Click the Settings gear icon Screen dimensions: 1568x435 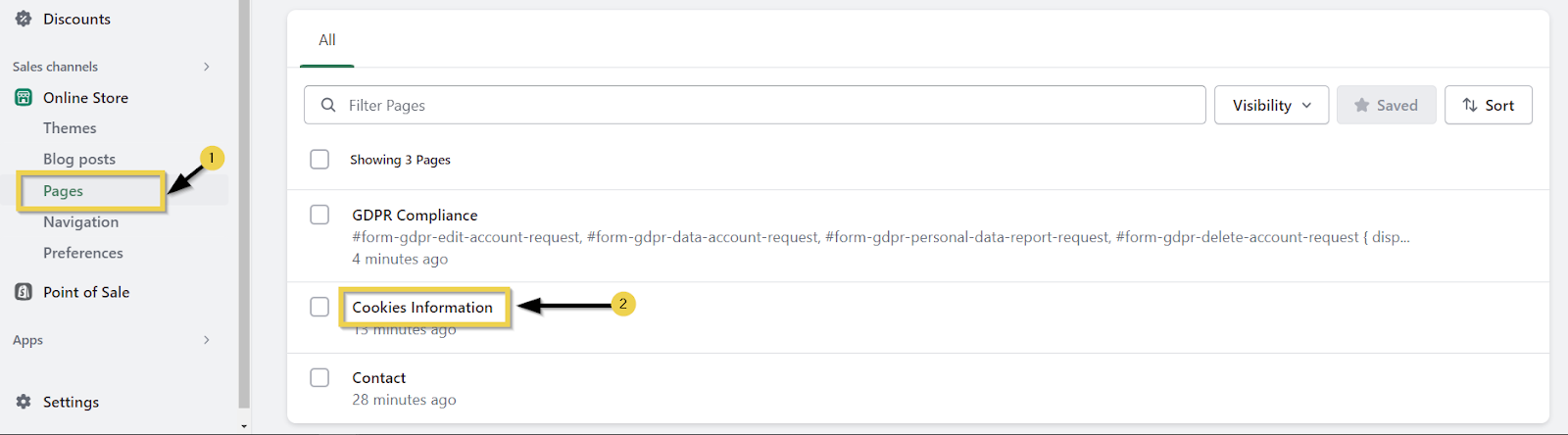pos(24,402)
